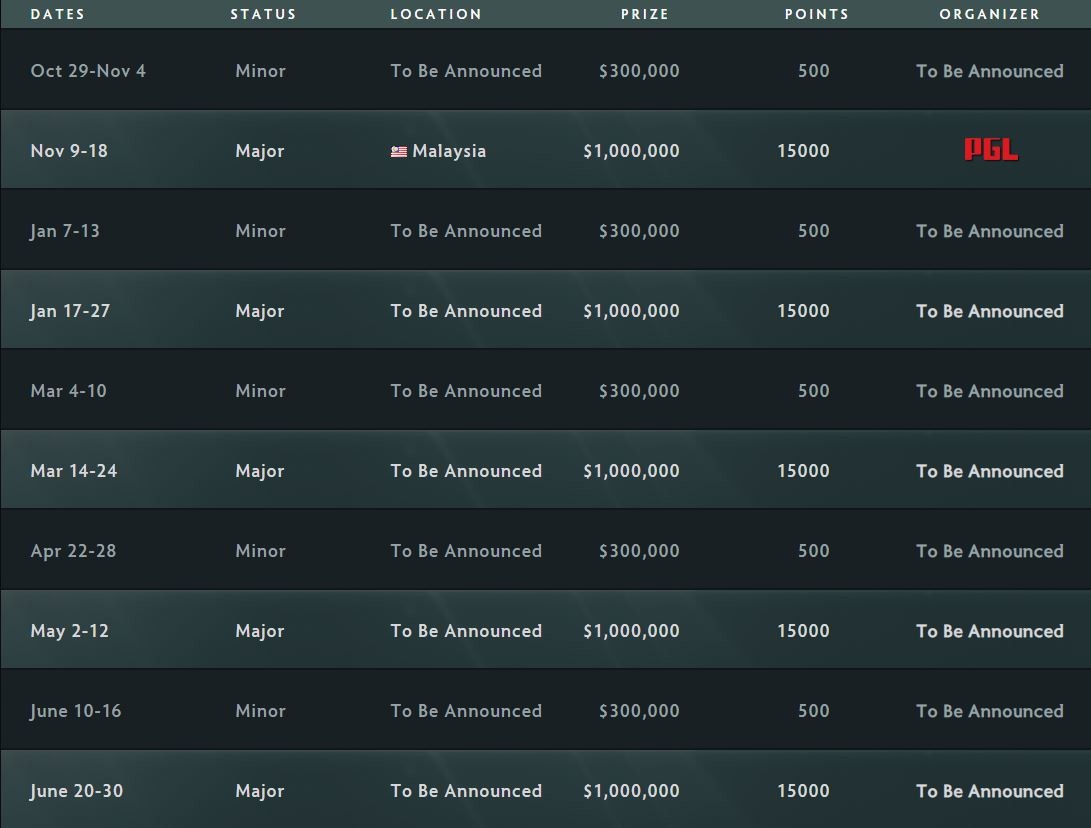Click the Mar 14-24 Major date
Image resolution: width=1091 pixels, height=828 pixels.
coord(74,471)
